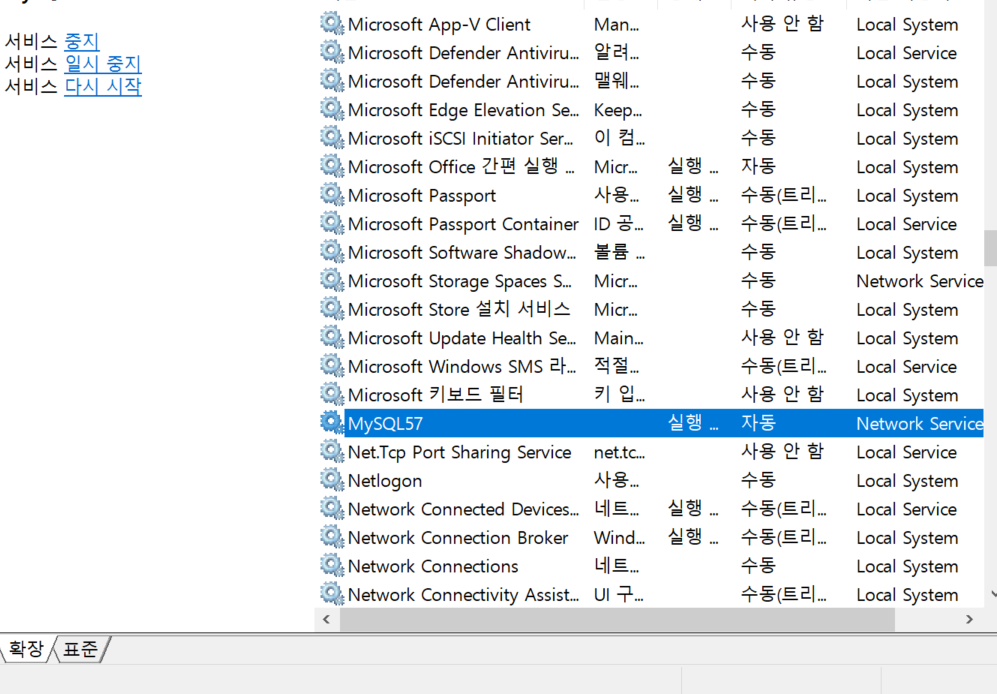Image resolution: width=997 pixels, height=694 pixels.
Task: Click Keep... description of Microsoft Edge Elevation
Action: (x=617, y=111)
